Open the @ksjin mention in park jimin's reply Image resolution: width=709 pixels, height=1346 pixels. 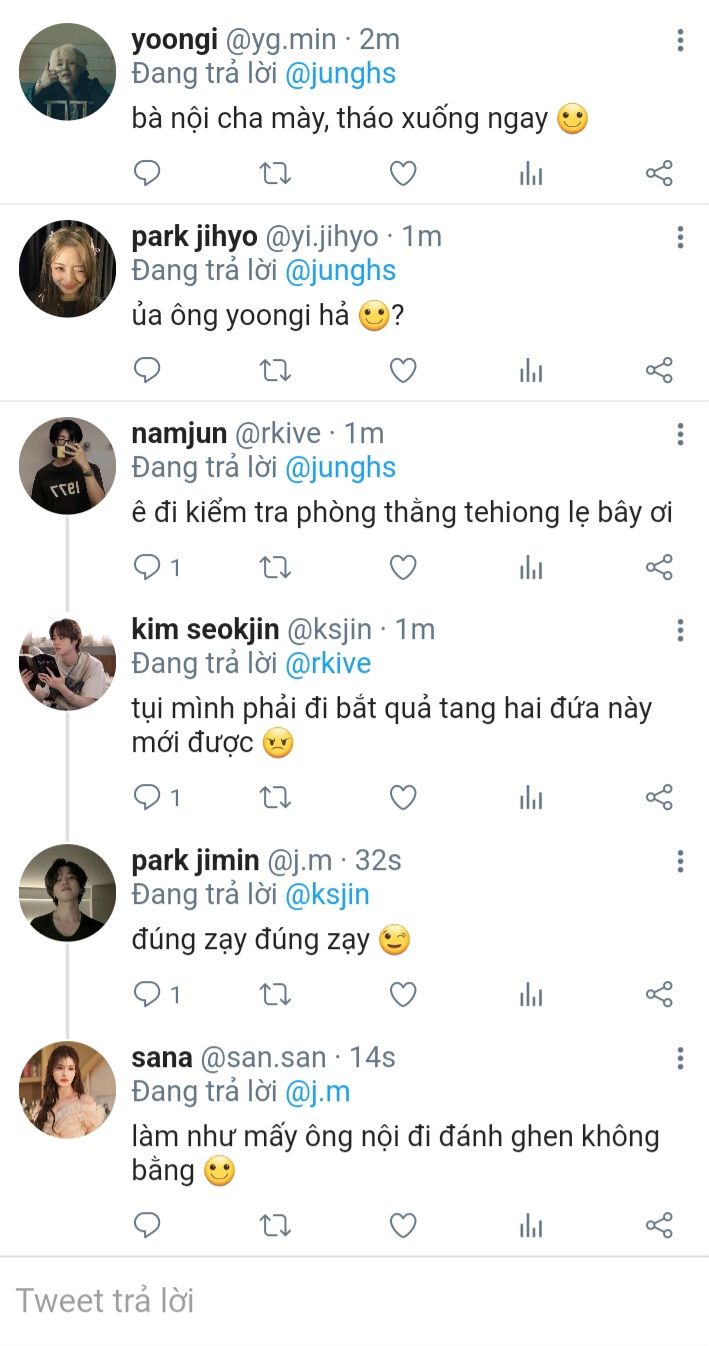point(327,894)
